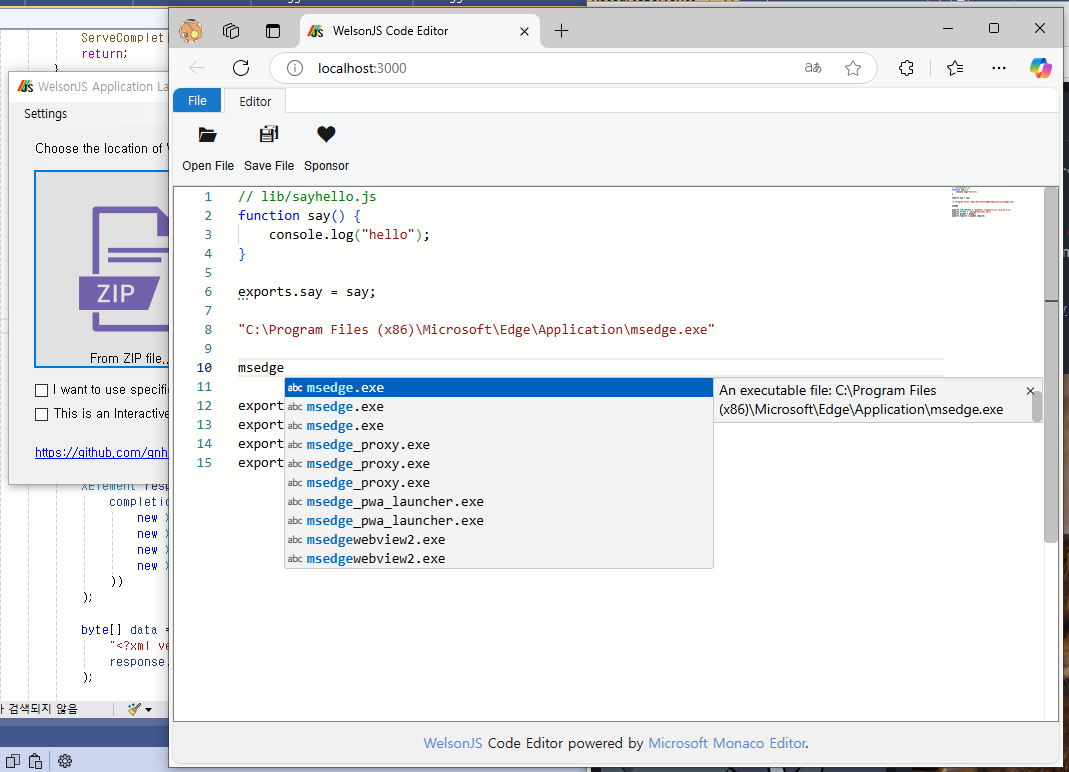Screen dimensions: 1069x772
Task: Add localhost:3000 to favorites with the star icon
Action: [x=853, y=68]
